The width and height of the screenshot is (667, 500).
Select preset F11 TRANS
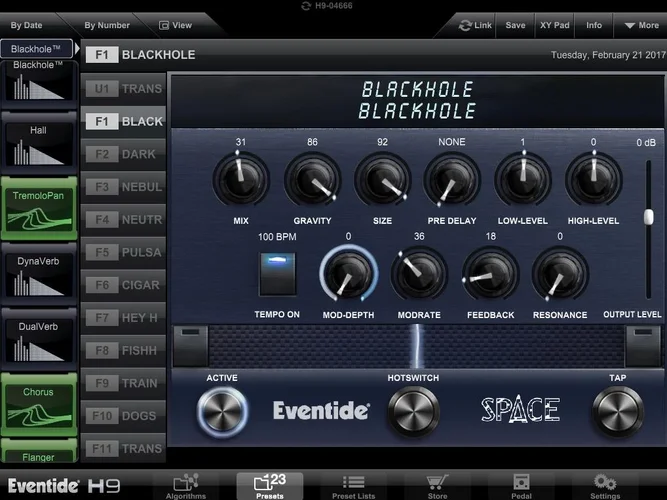(123, 449)
